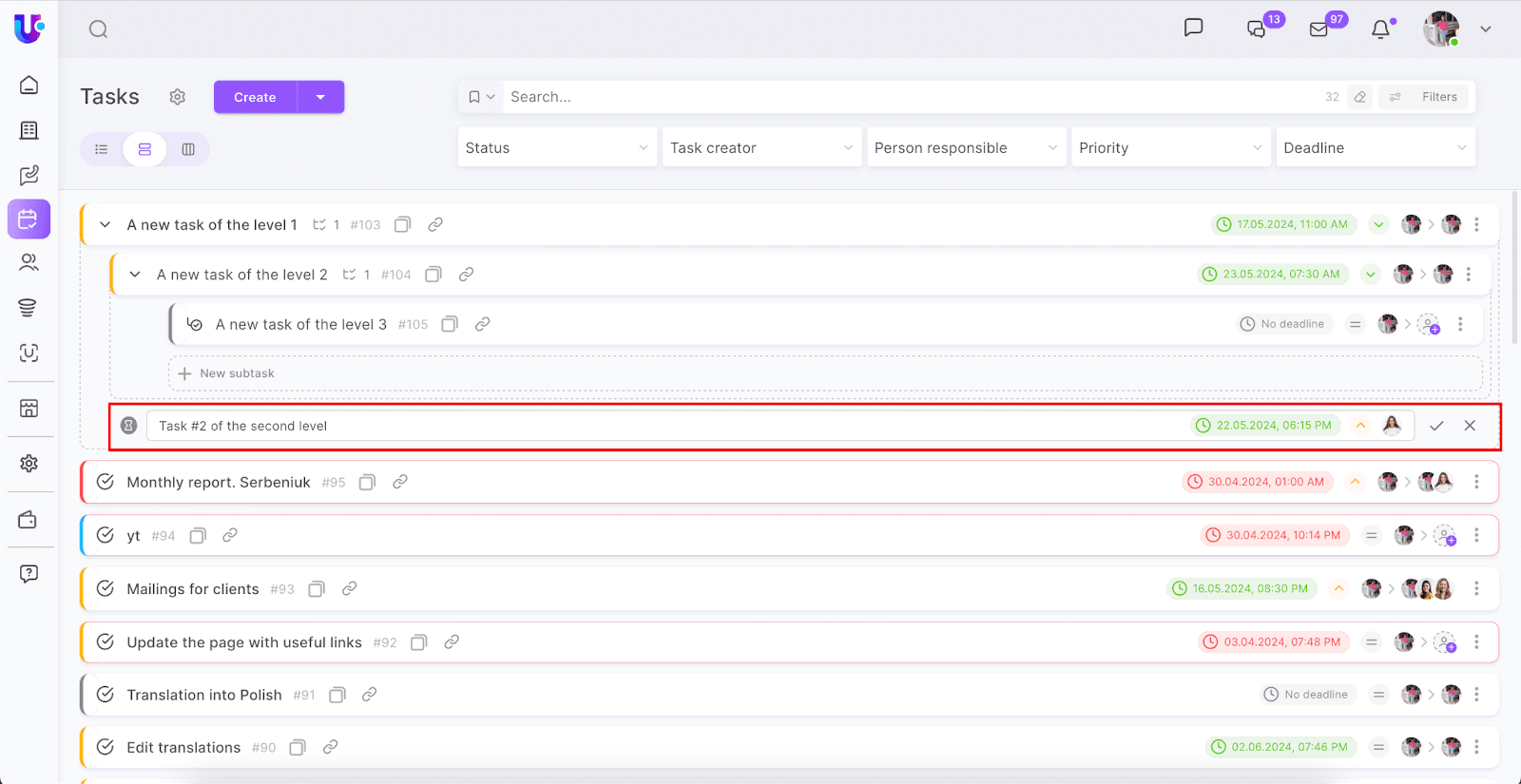1521x784 pixels.
Task: Click the Create button
Action: tap(255, 97)
